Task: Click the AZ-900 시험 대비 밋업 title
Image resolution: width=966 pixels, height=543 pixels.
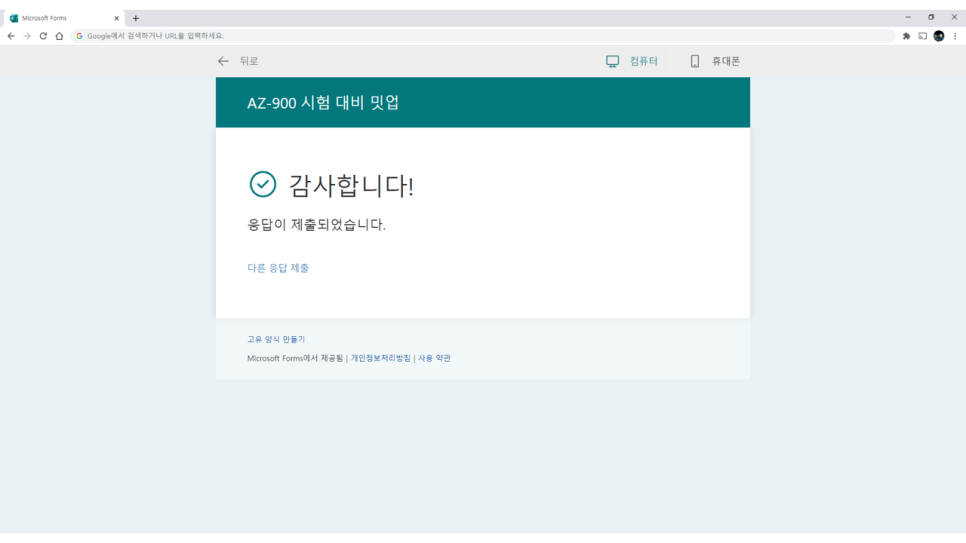Action: click(323, 102)
